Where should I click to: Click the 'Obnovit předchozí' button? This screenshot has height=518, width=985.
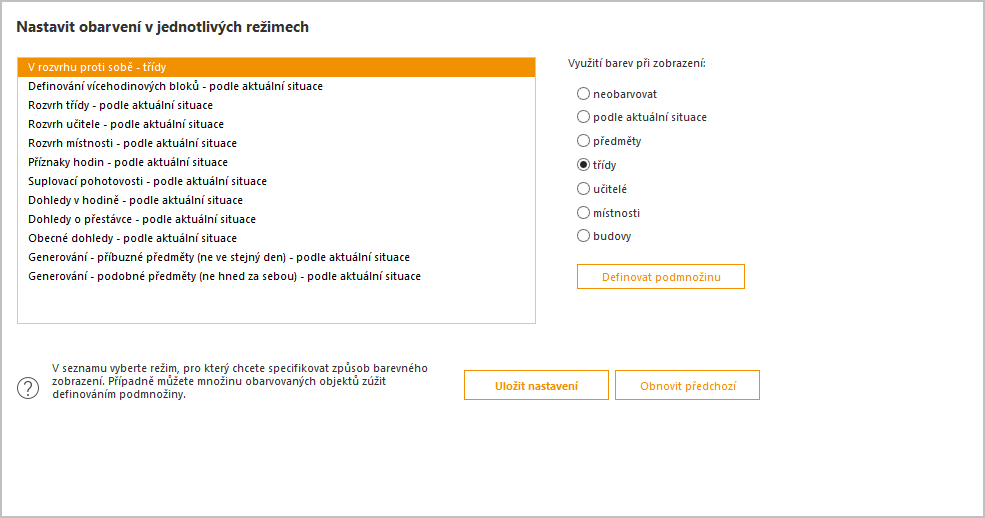[687, 386]
